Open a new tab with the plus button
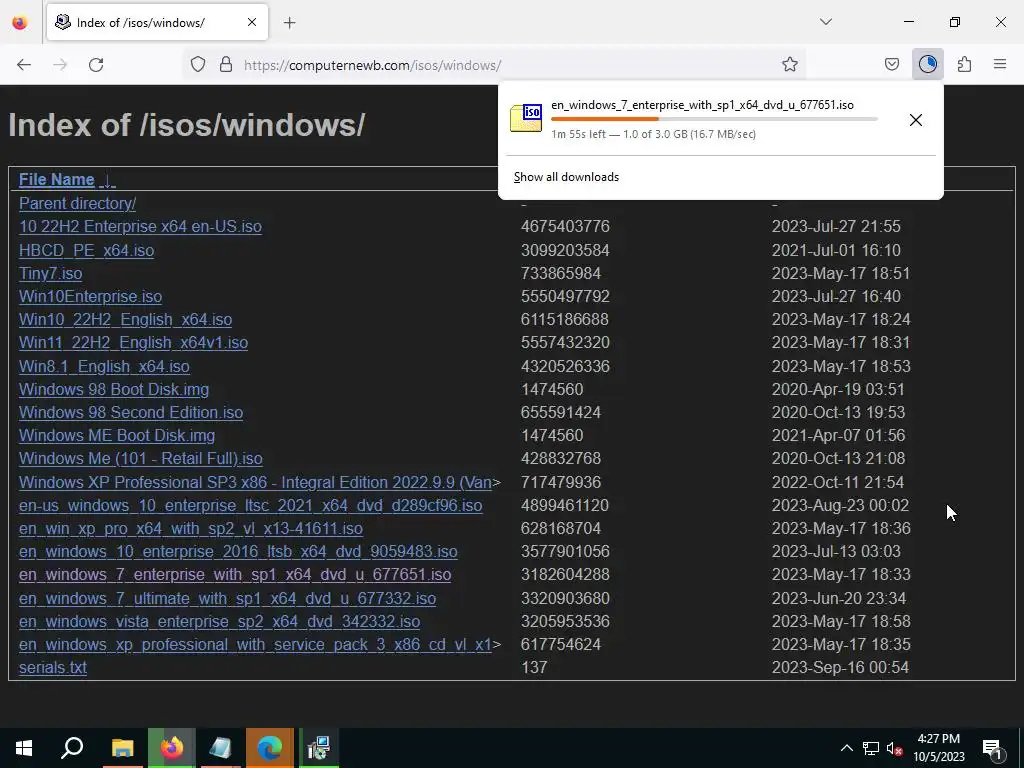The image size is (1024, 768). (x=289, y=23)
